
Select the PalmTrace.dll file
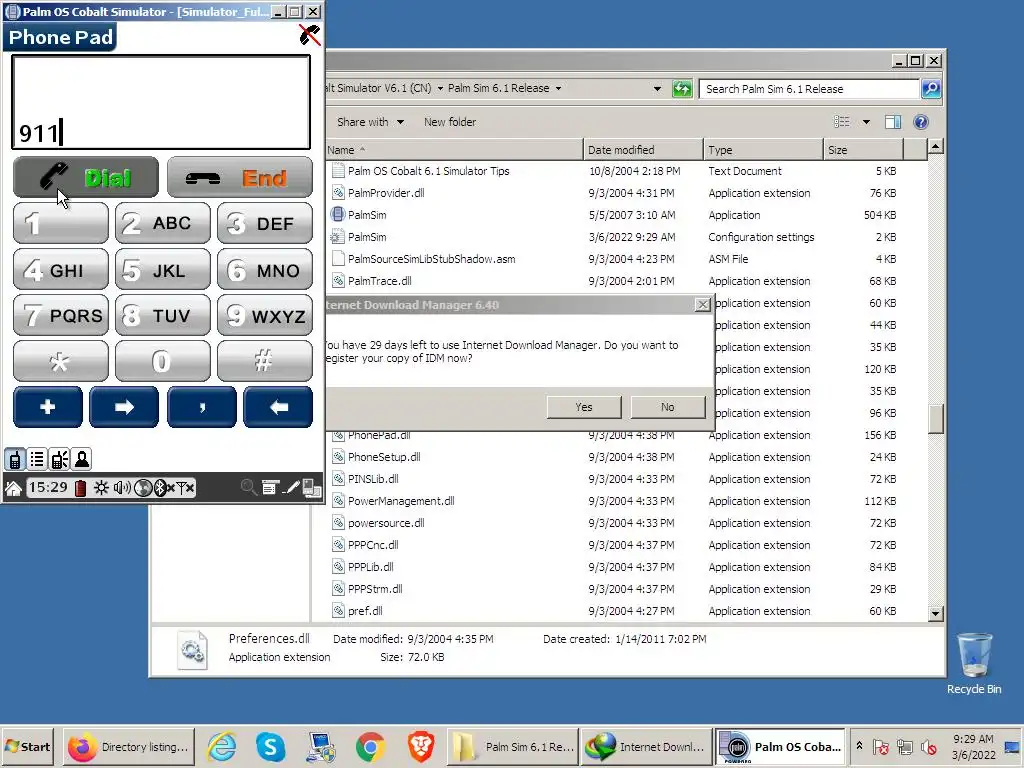[x=379, y=281]
